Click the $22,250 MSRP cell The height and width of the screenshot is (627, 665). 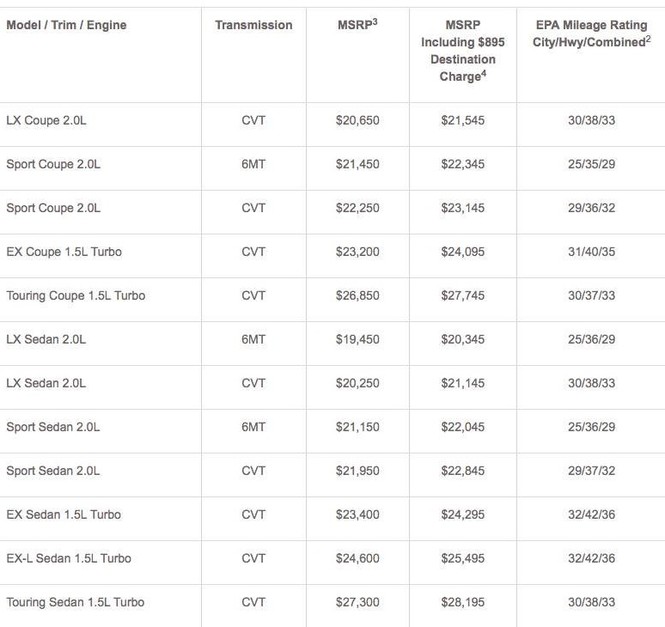click(358, 208)
